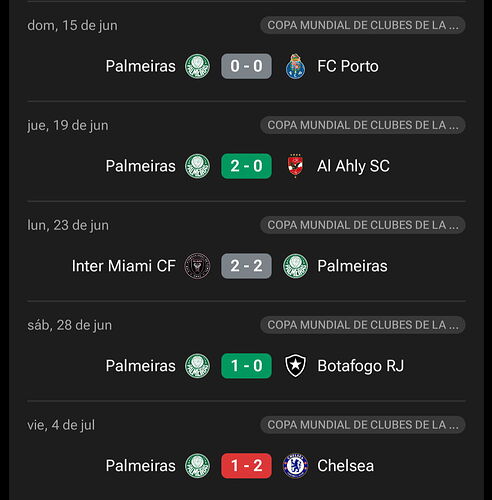Open the red 1 - 2 score badge
492x500 pixels.
point(246,466)
